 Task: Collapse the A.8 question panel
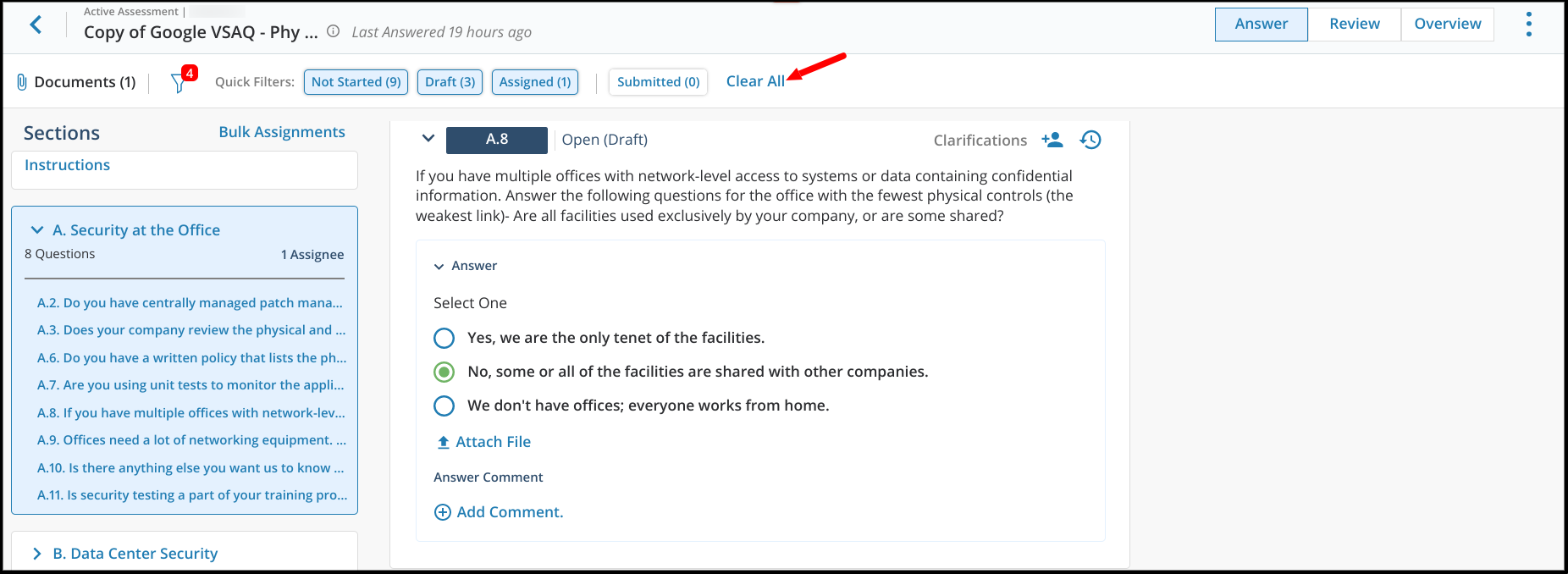428,138
